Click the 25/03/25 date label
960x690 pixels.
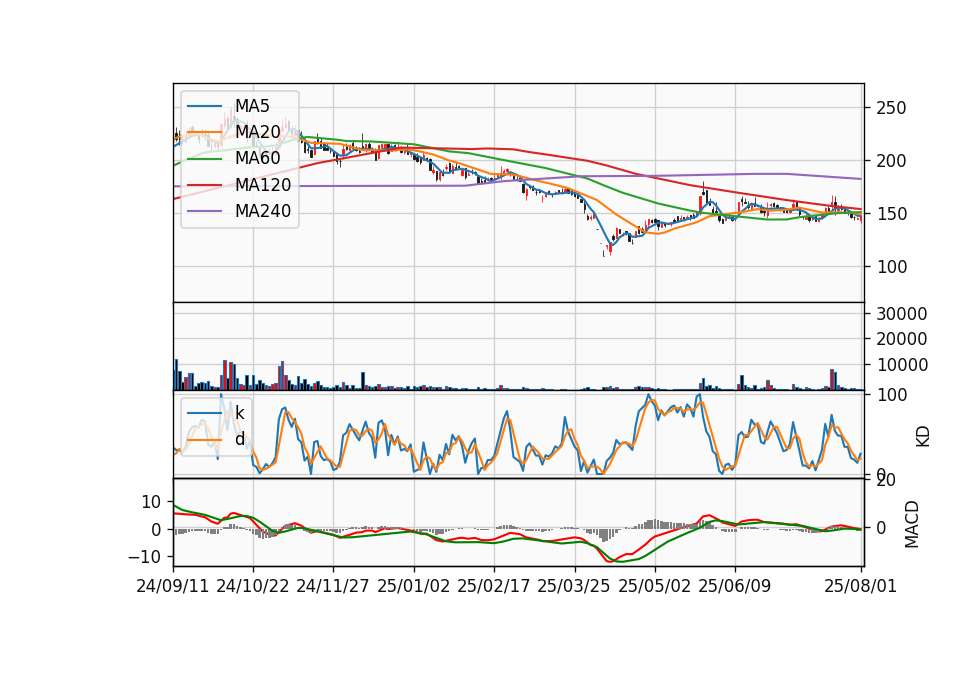coord(574,586)
